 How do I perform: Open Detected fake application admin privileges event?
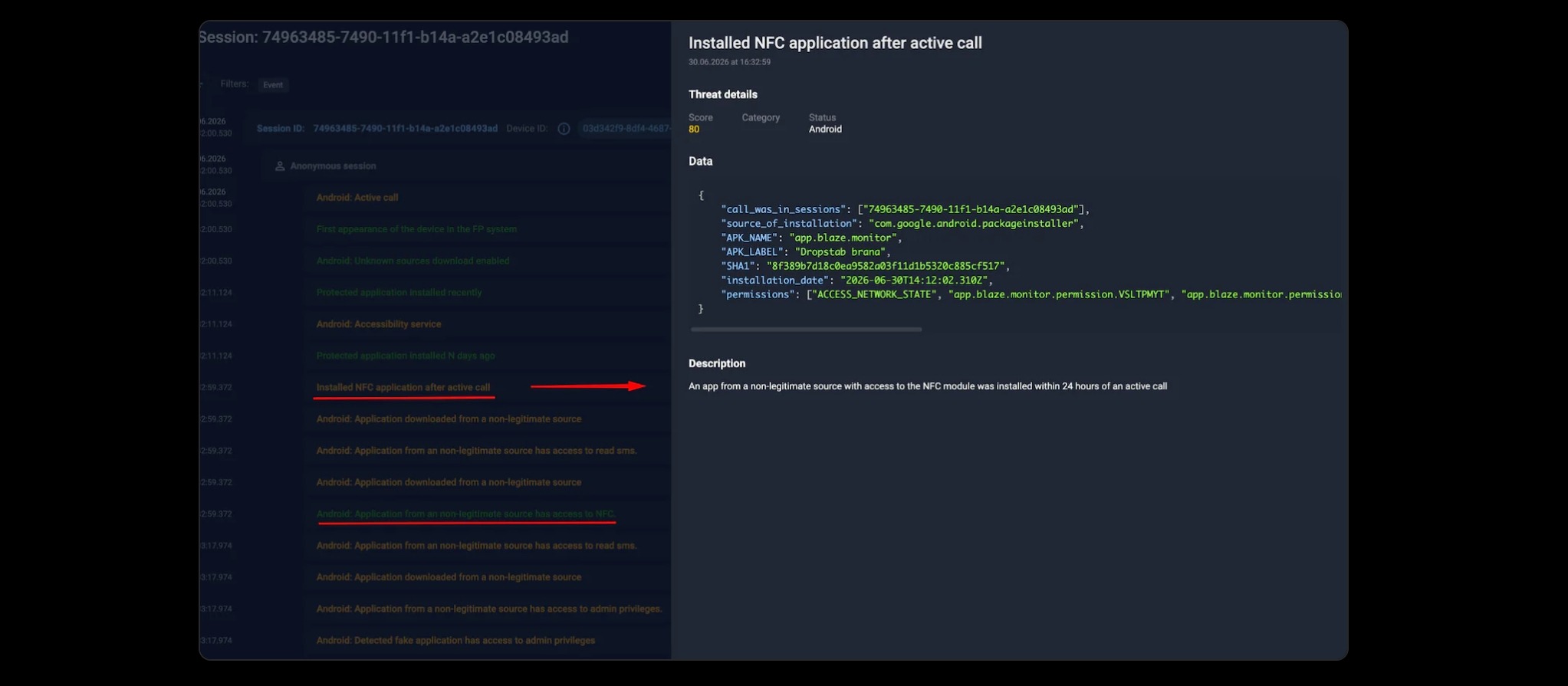pos(455,641)
